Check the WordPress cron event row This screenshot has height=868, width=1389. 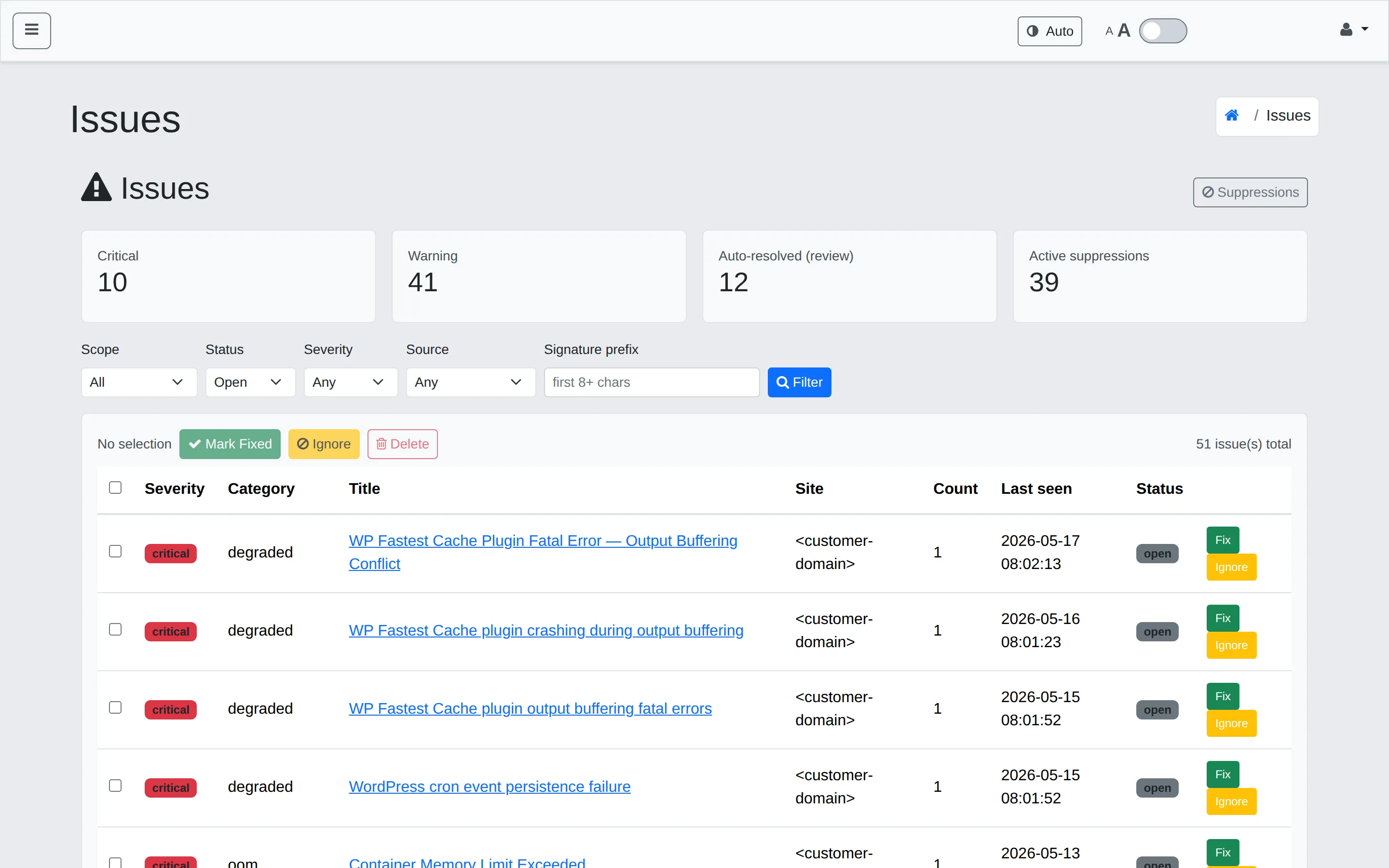click(x=115, y=786)
